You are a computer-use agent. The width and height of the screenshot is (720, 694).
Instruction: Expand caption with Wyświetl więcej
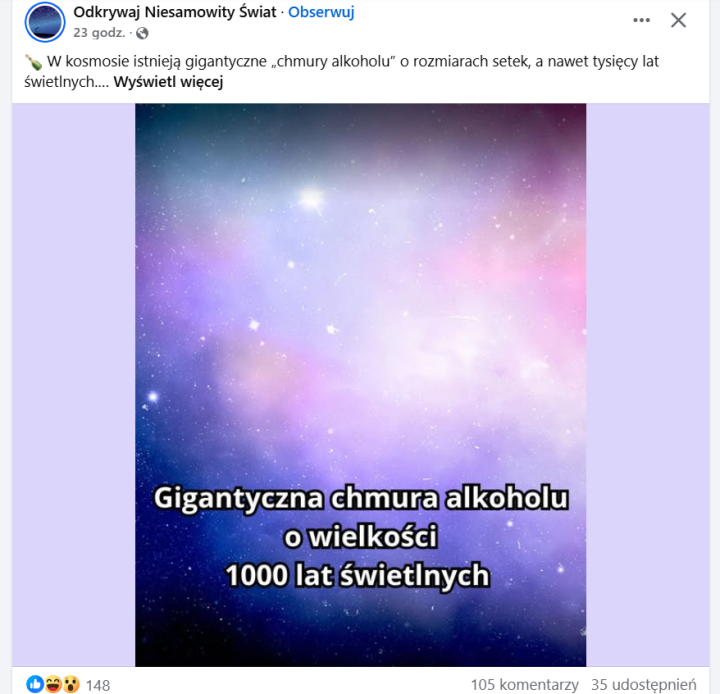pyautogui.click(x=169, y=82)
